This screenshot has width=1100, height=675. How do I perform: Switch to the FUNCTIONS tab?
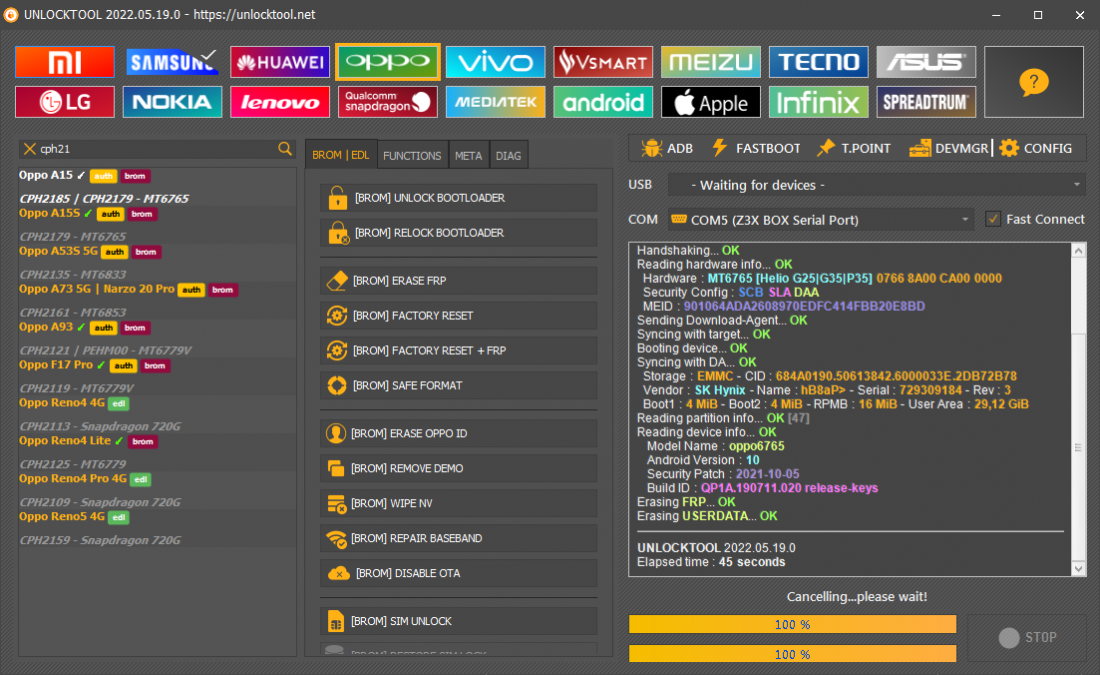(412, 156)
